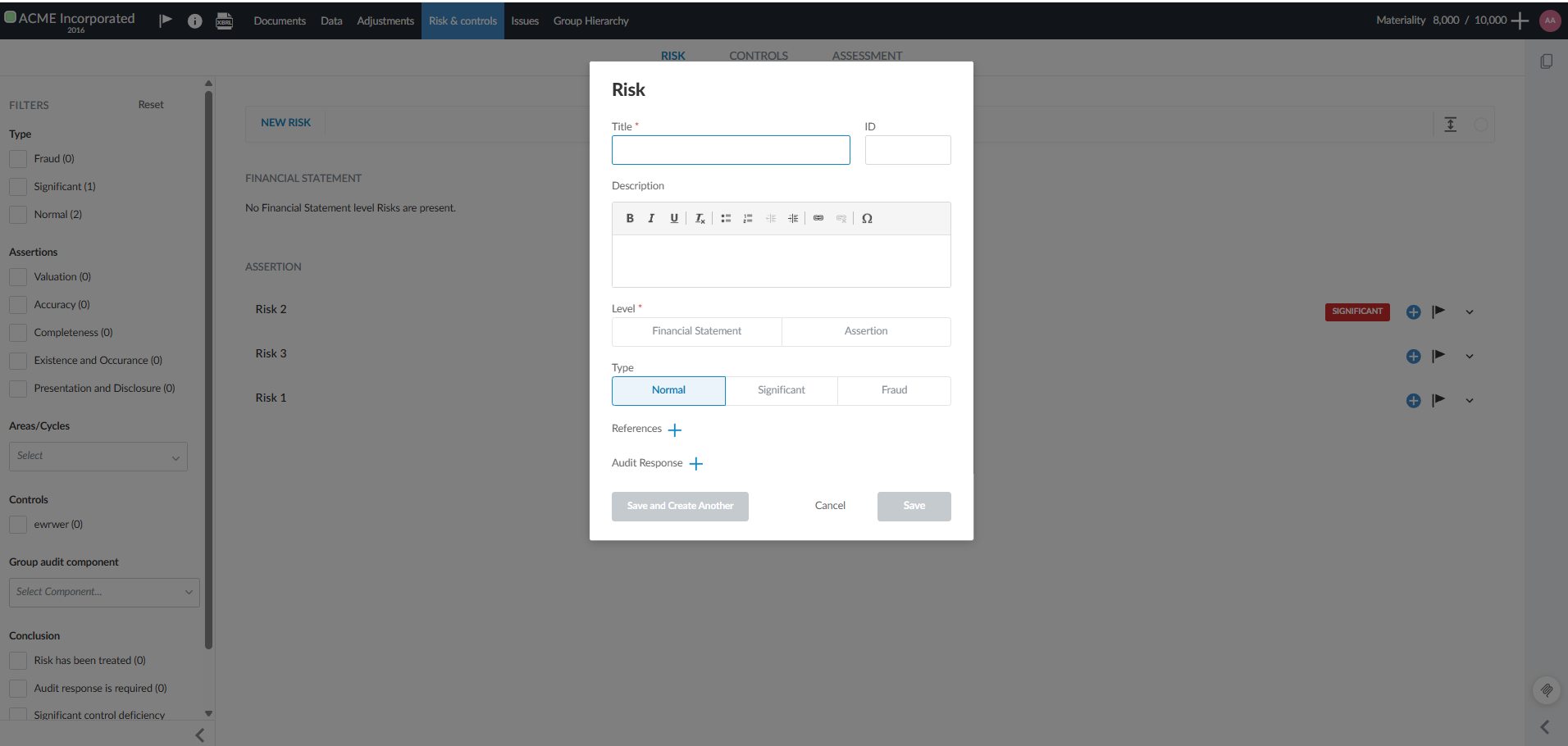1568x746 pixels.
Task: Open the Areas/Cycles Select dropdown
Action: click(98, 456)
